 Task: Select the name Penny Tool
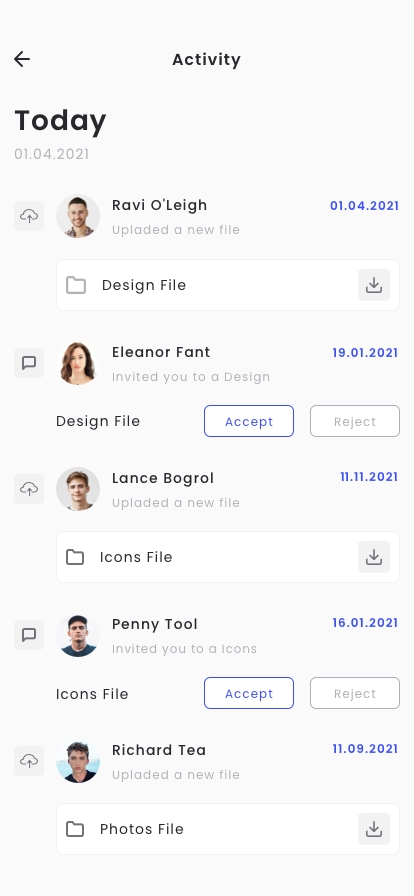pyautogui.click(x=155, y=624)
